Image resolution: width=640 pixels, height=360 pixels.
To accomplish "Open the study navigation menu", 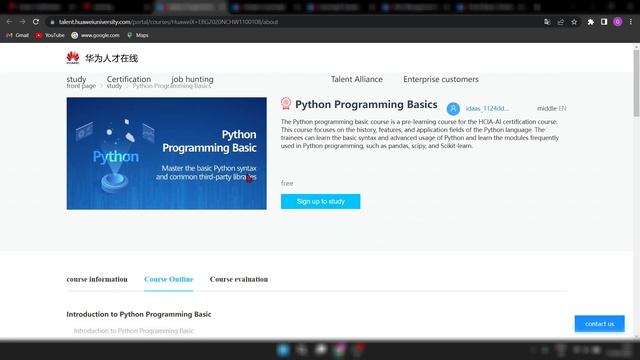I will point(76,79).
